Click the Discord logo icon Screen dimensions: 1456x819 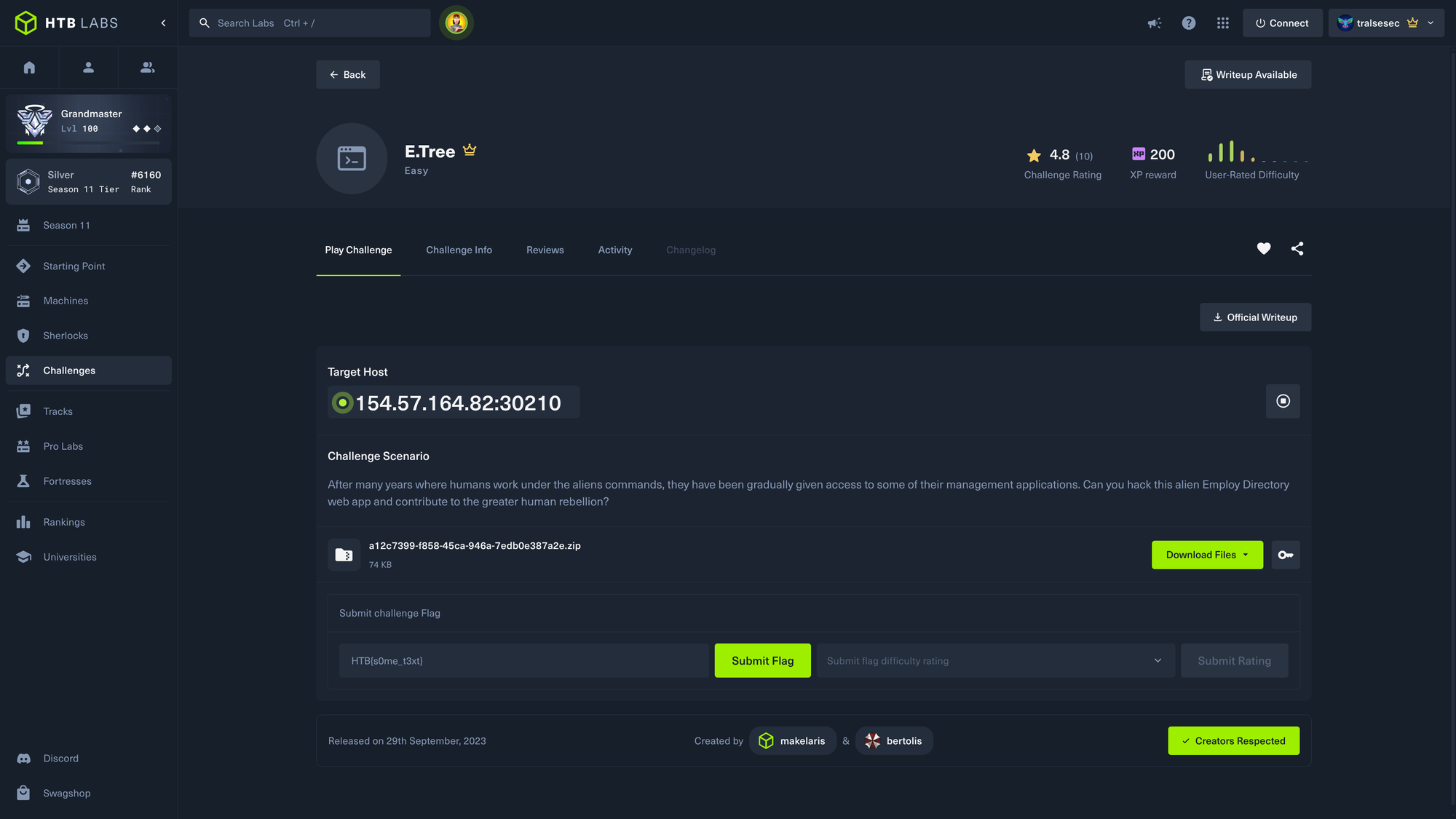click(23, 759)
